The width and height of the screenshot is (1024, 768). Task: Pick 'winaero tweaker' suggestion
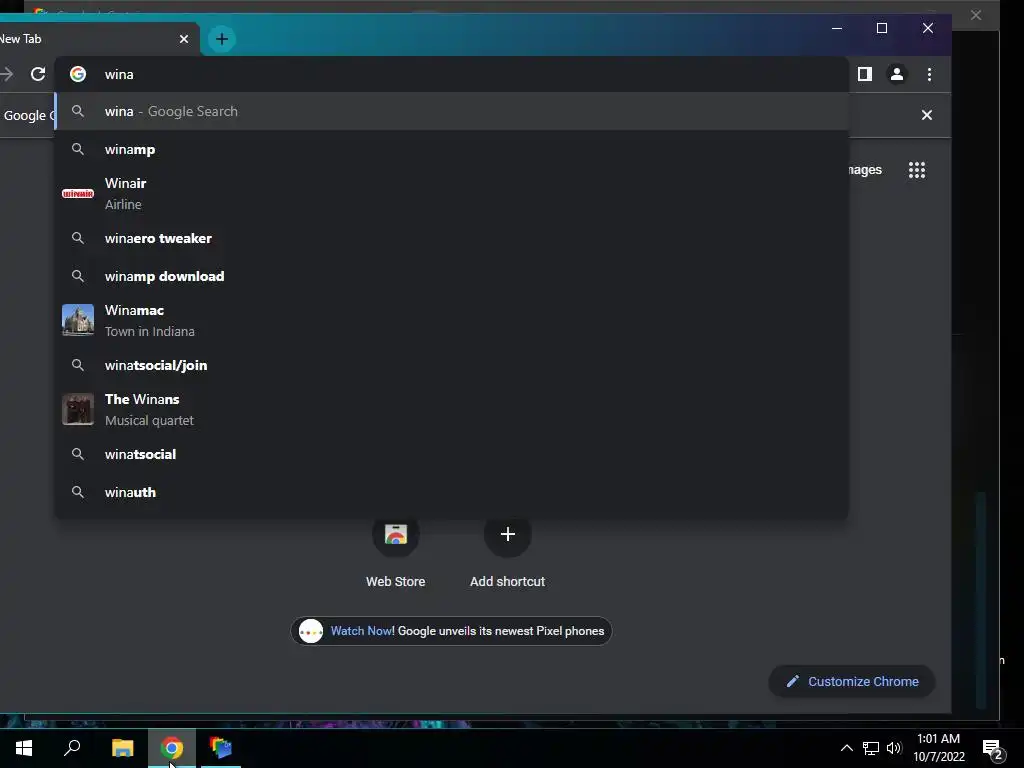[452, 238]
